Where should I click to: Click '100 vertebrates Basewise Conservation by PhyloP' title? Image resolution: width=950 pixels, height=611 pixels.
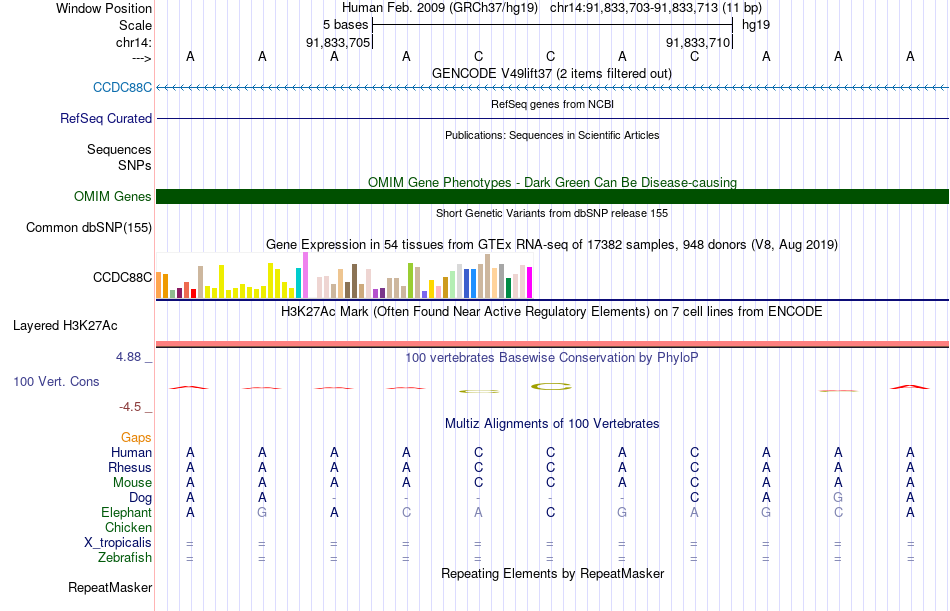[x=552, y=358]
